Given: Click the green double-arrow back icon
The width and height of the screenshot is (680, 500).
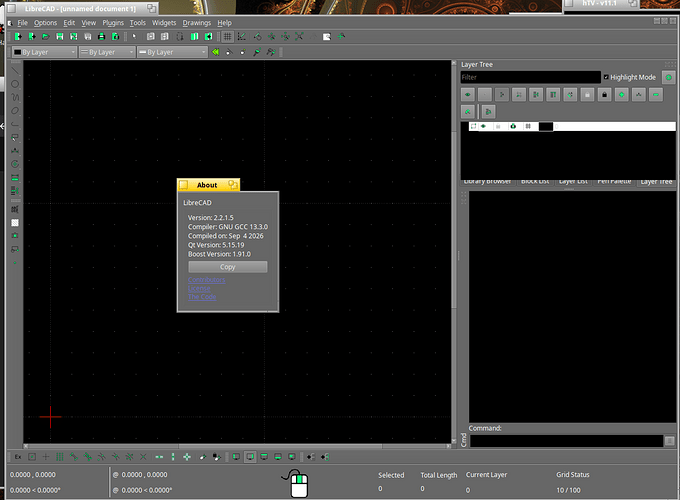Looking at the screenshot, I should (x=216, y=52).
